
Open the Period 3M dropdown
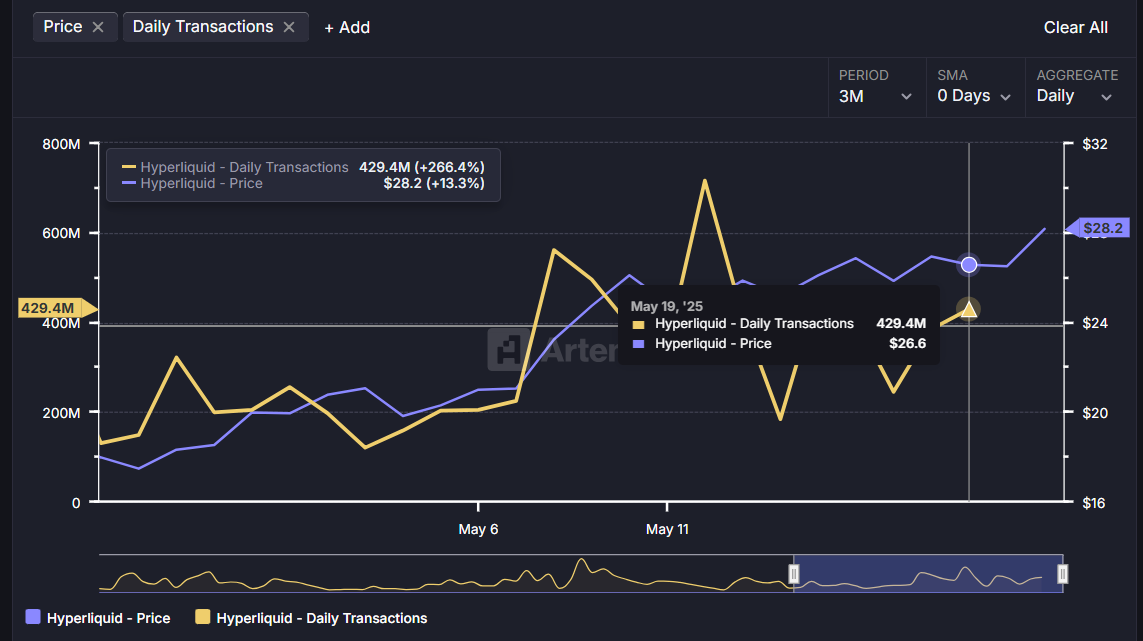pos(875,88)
